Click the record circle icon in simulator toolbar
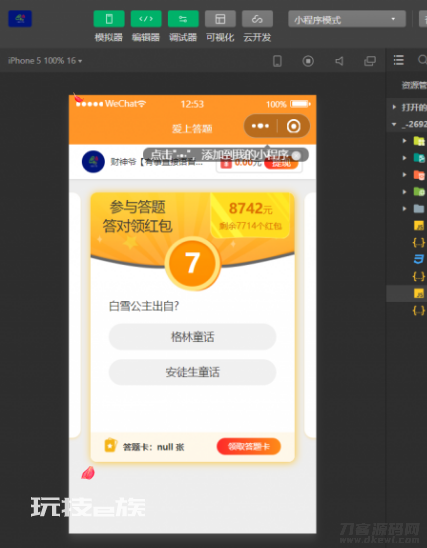 pyautogui.click(x=308, y=61)
